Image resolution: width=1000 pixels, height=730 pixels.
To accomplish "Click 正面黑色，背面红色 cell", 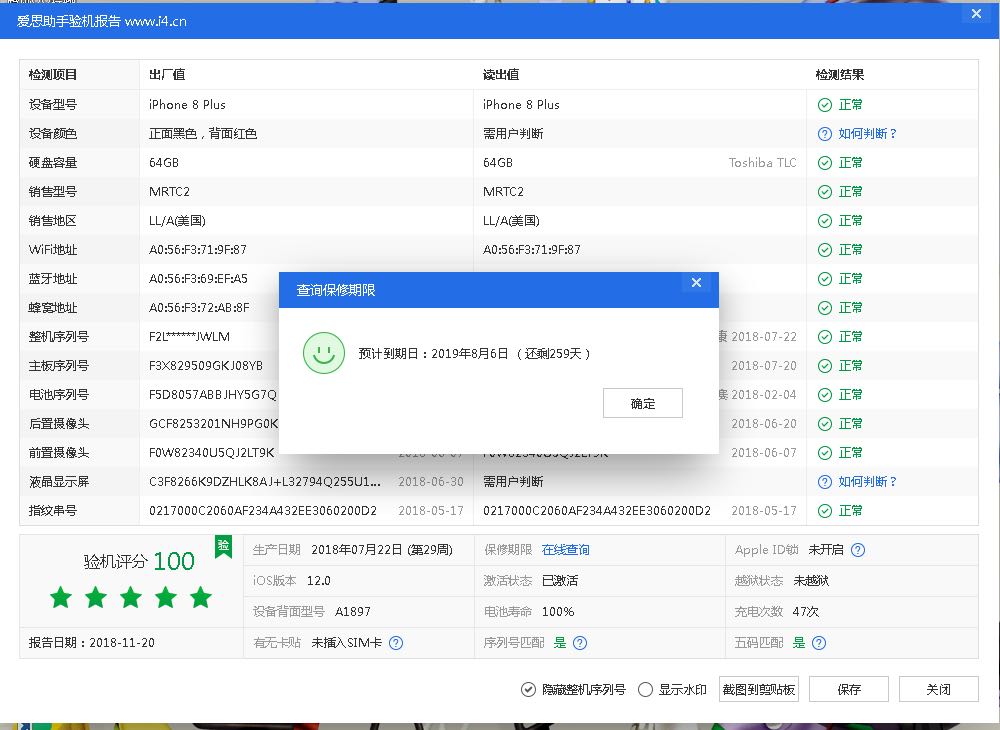I will pyautogui.click(x=203, y=134).
